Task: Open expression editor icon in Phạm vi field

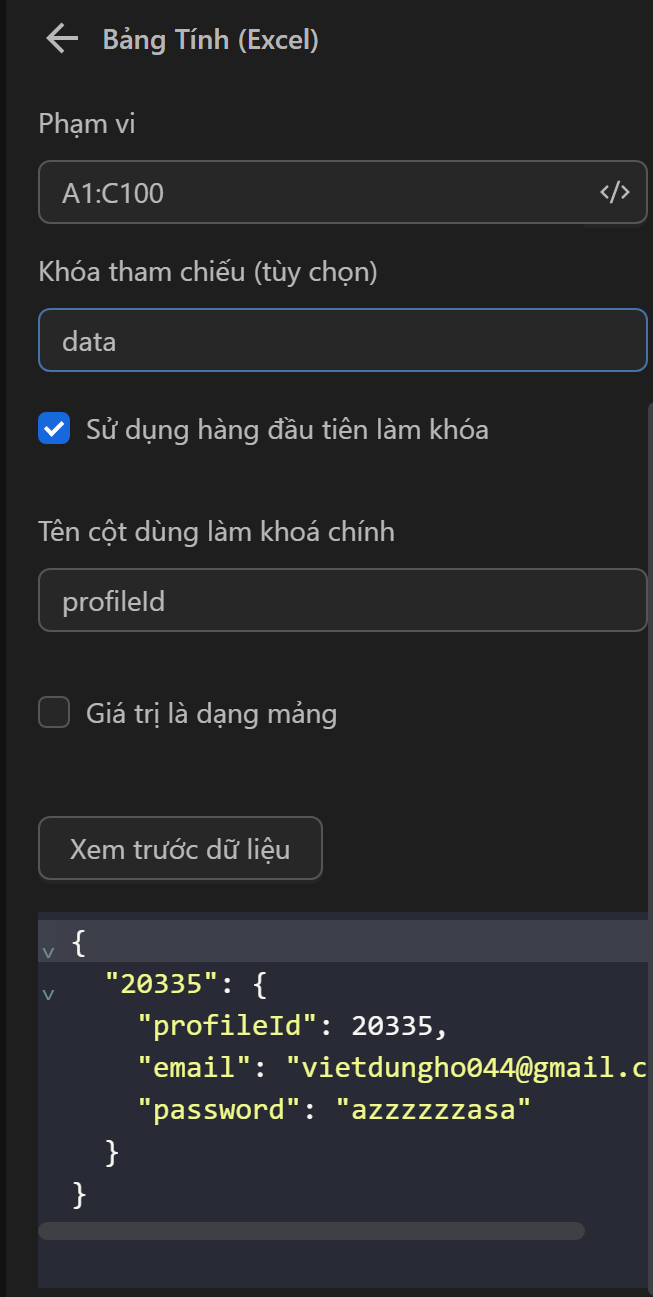Action: coord(614,192)
